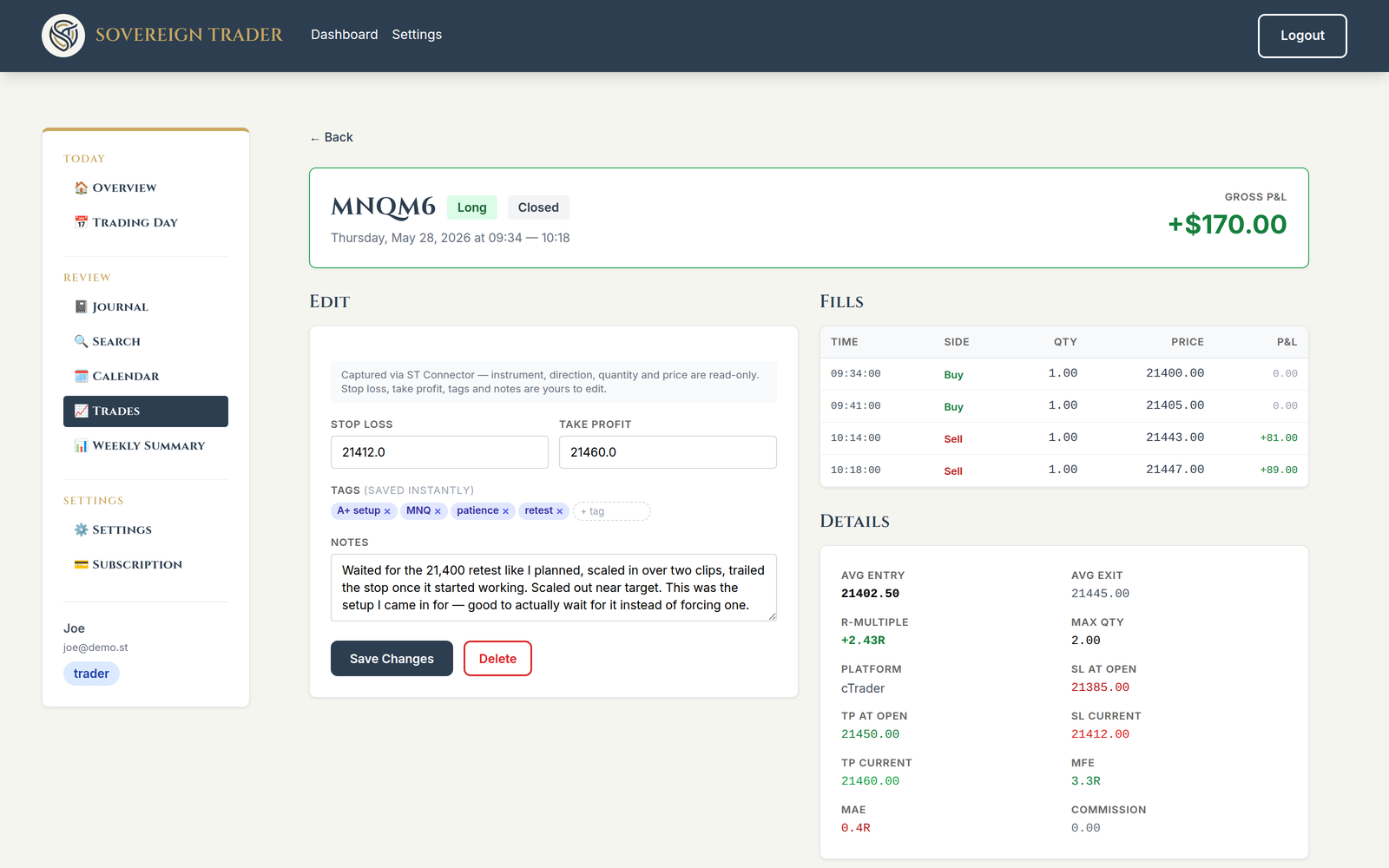Click the +$170.00 gross P&L value
This screenshot has width=1389, height=868.
tap(1227, 224)
